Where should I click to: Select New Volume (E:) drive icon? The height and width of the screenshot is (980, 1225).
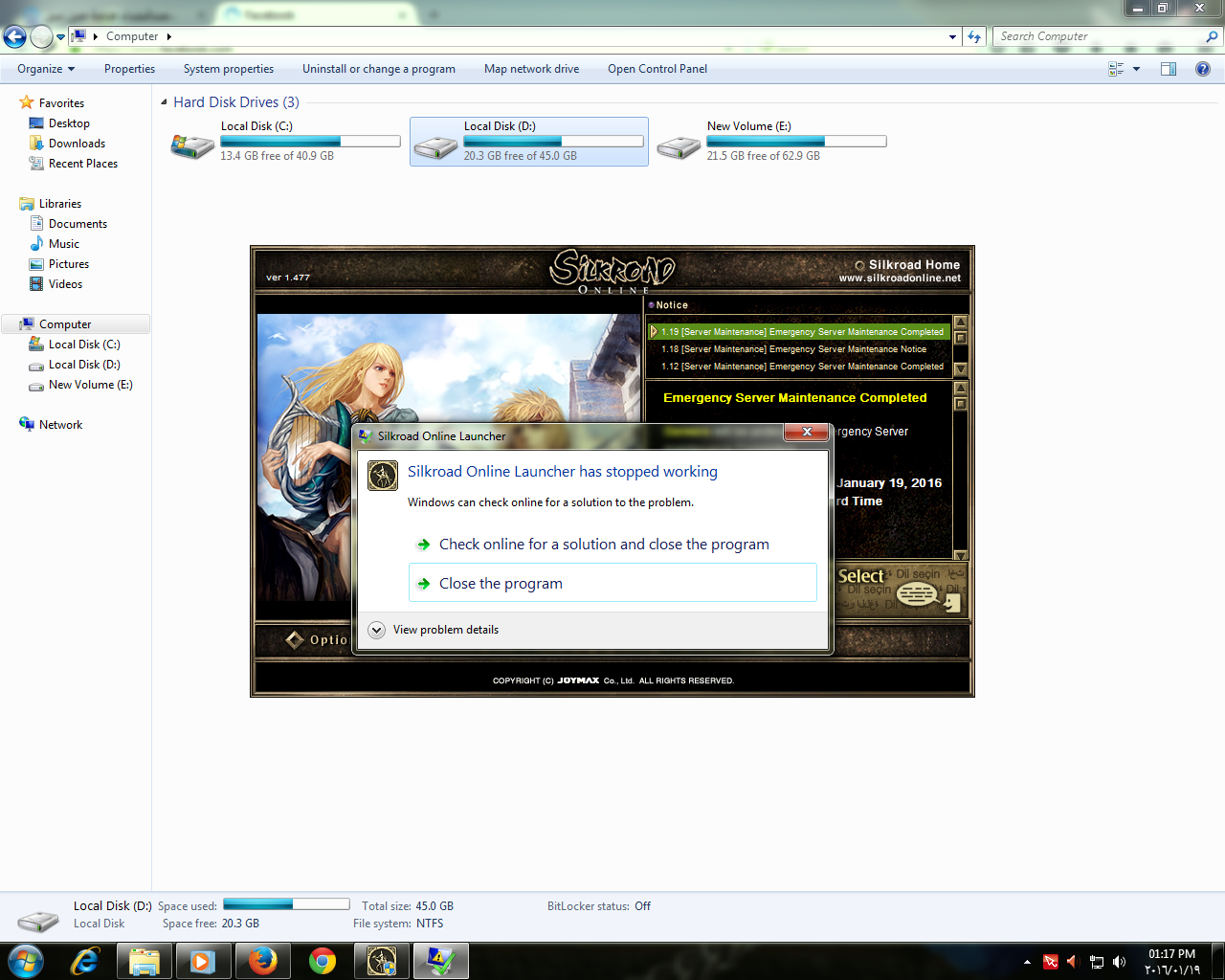679,146
